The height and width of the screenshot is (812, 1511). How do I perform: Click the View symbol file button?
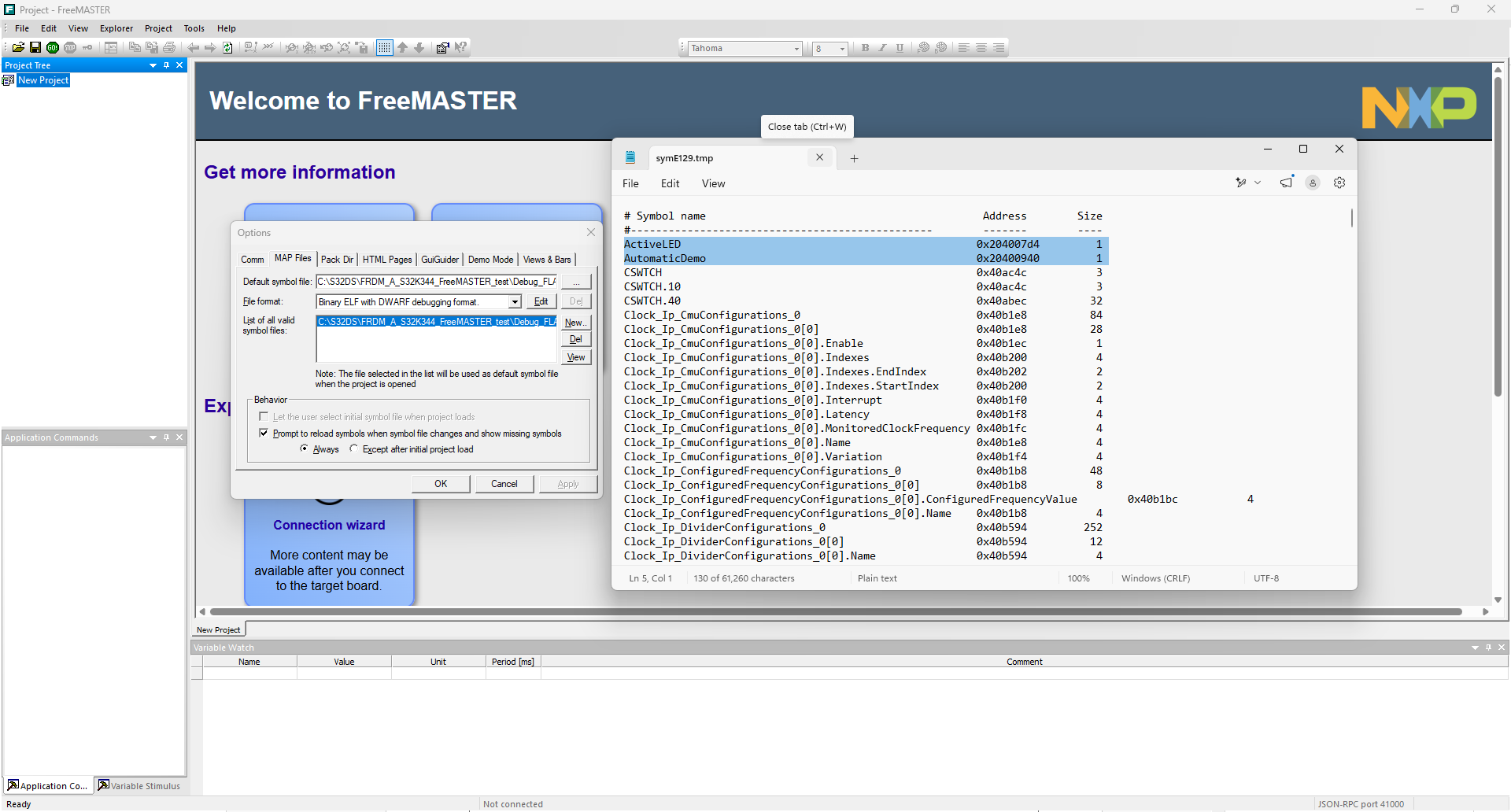tap(576, 357)
